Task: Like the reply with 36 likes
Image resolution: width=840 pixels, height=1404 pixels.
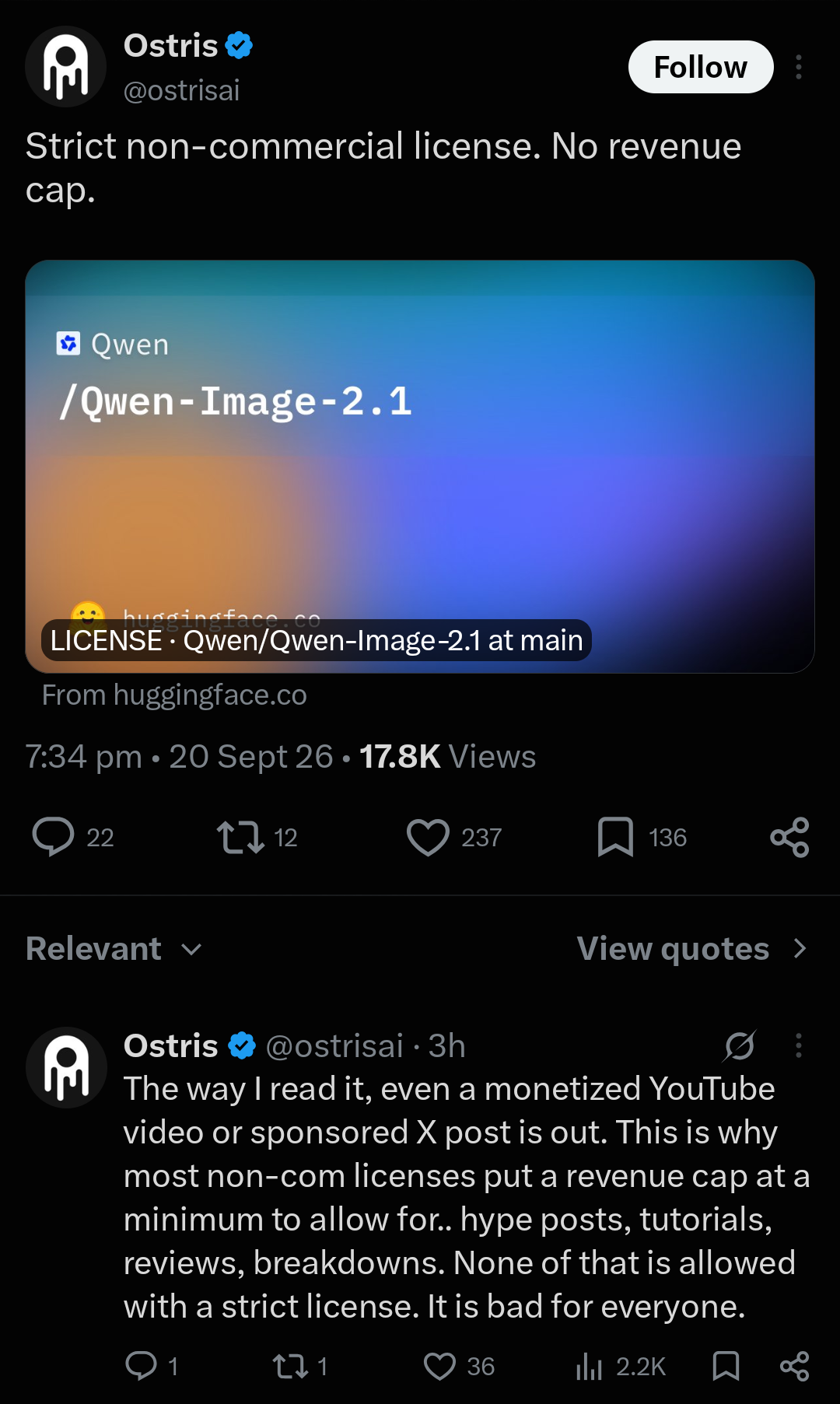Action: click(439, 1366)
